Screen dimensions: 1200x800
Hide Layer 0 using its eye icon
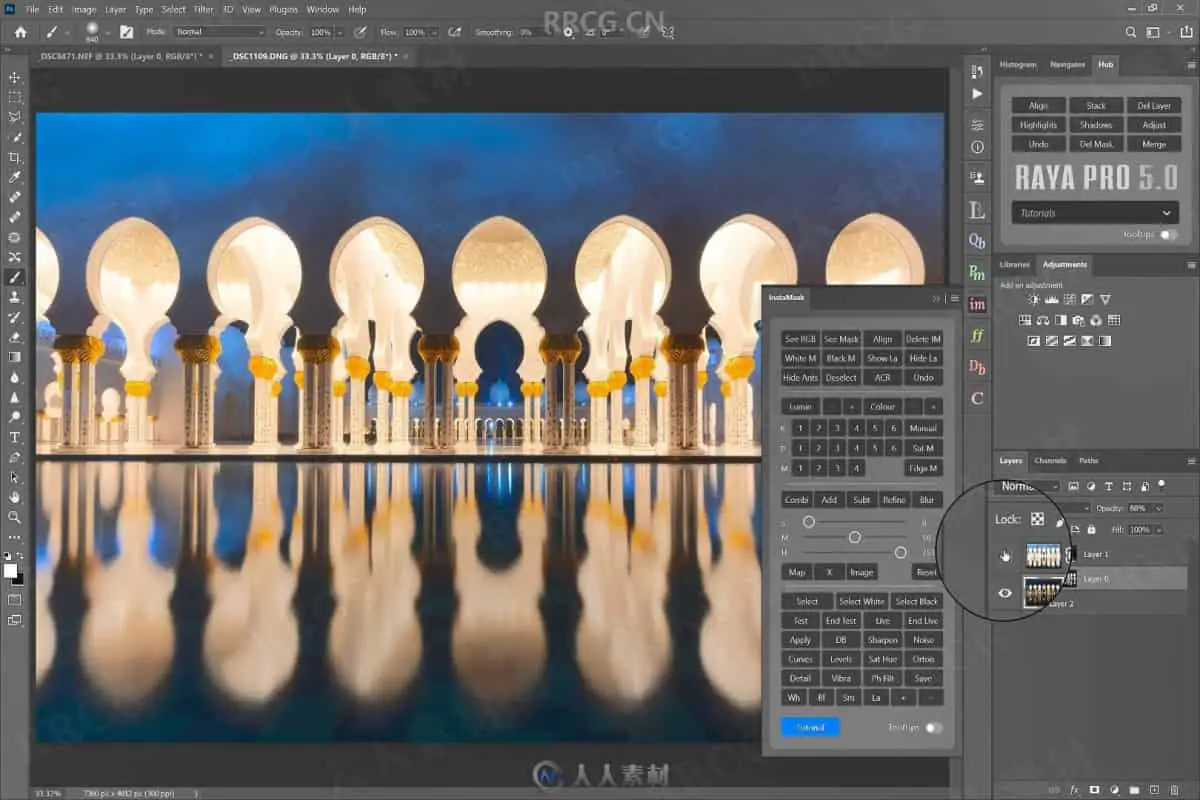[1005, 593]
